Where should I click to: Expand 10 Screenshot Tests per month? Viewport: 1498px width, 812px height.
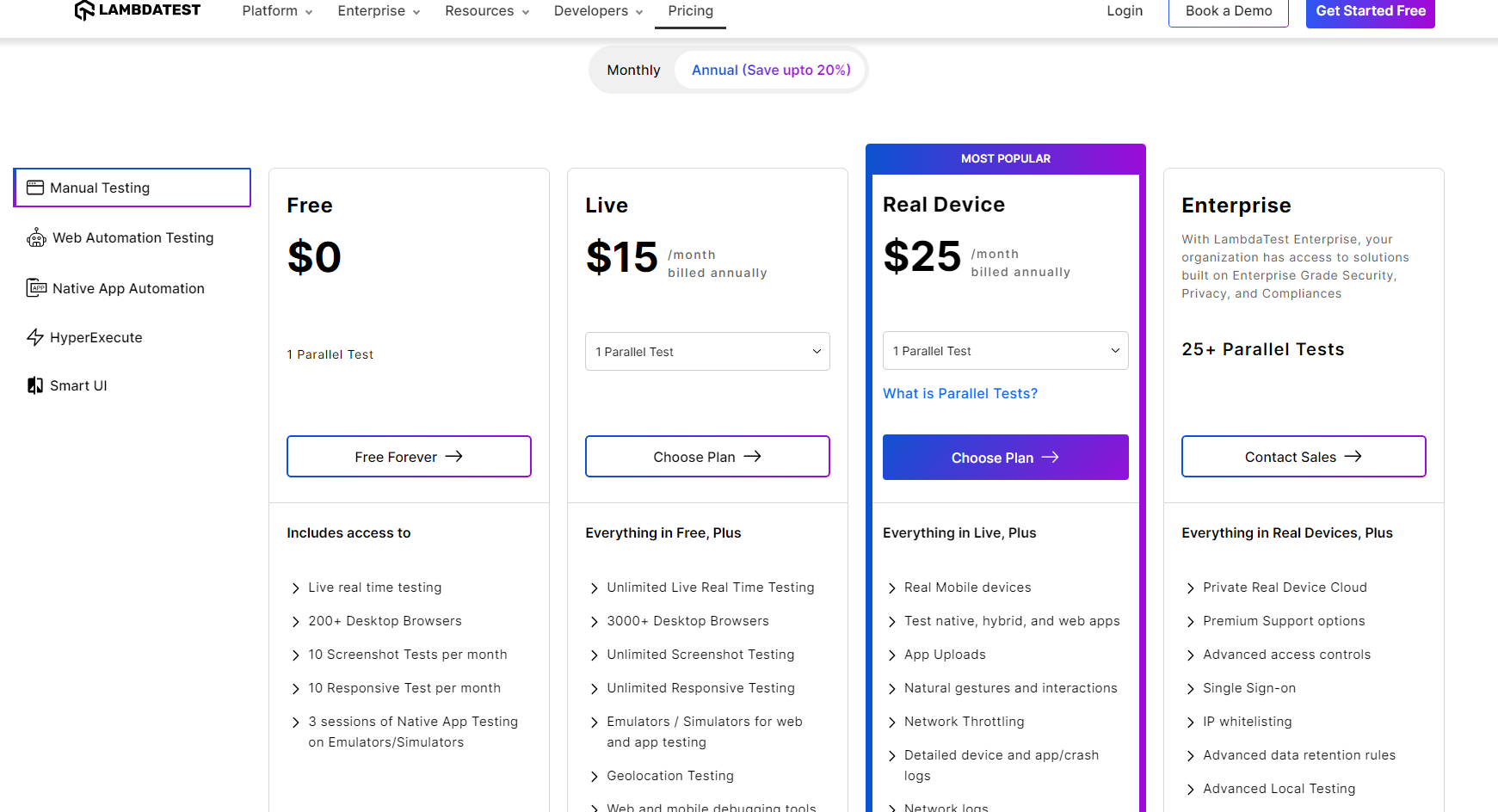click(x=399, y=655)
